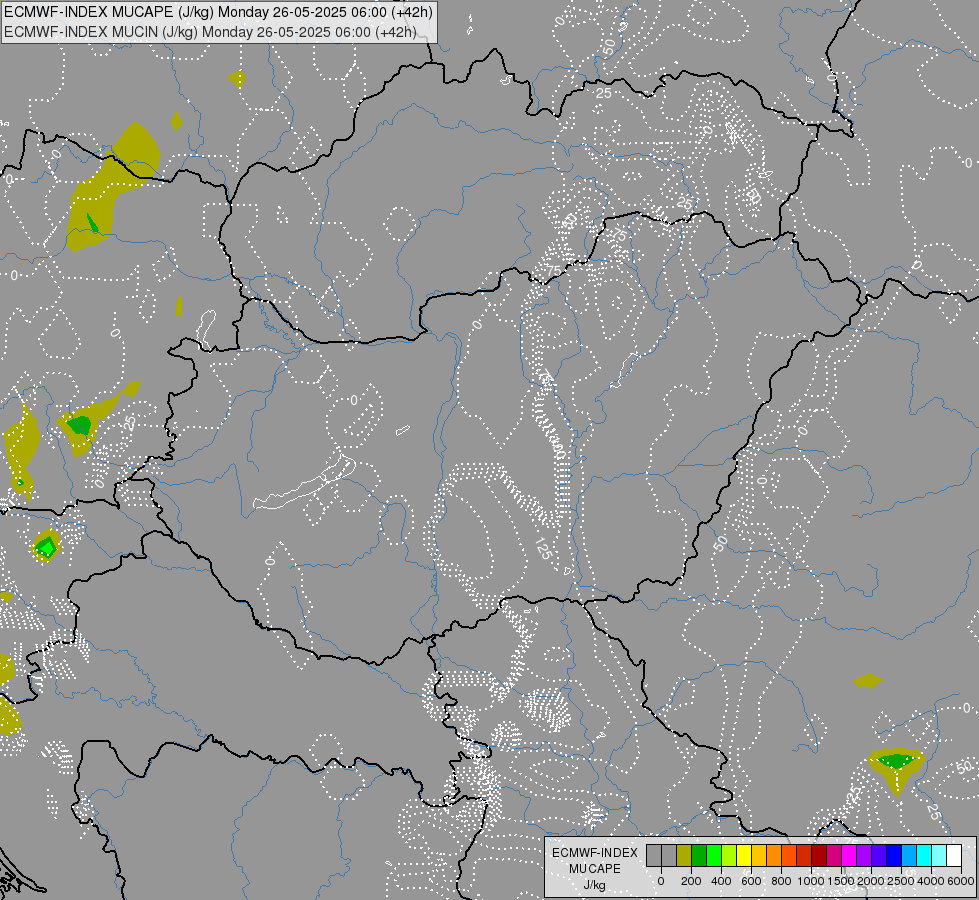This screenshot has width=979, height=900.
Task: Click the legend value label 4000
Action: pos(931,881)
